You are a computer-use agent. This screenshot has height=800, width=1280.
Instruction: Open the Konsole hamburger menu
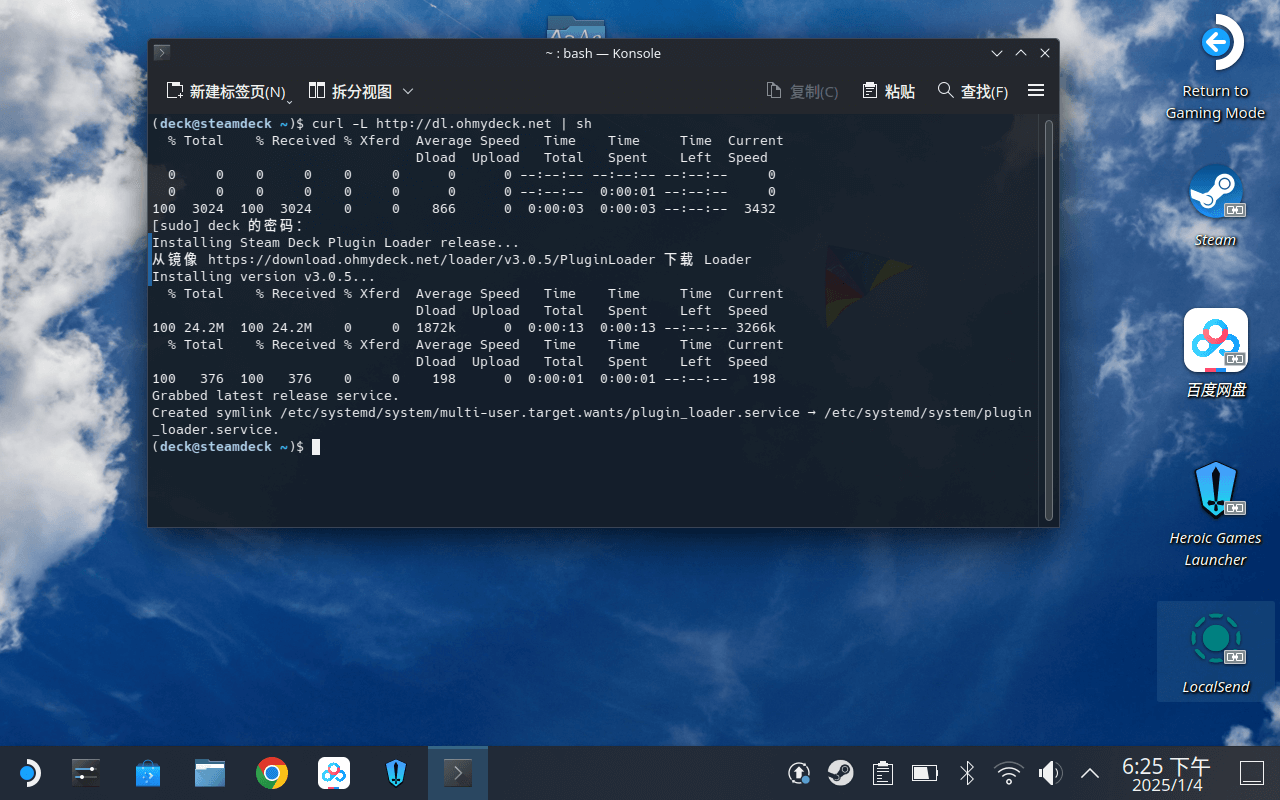(1036, 90)
